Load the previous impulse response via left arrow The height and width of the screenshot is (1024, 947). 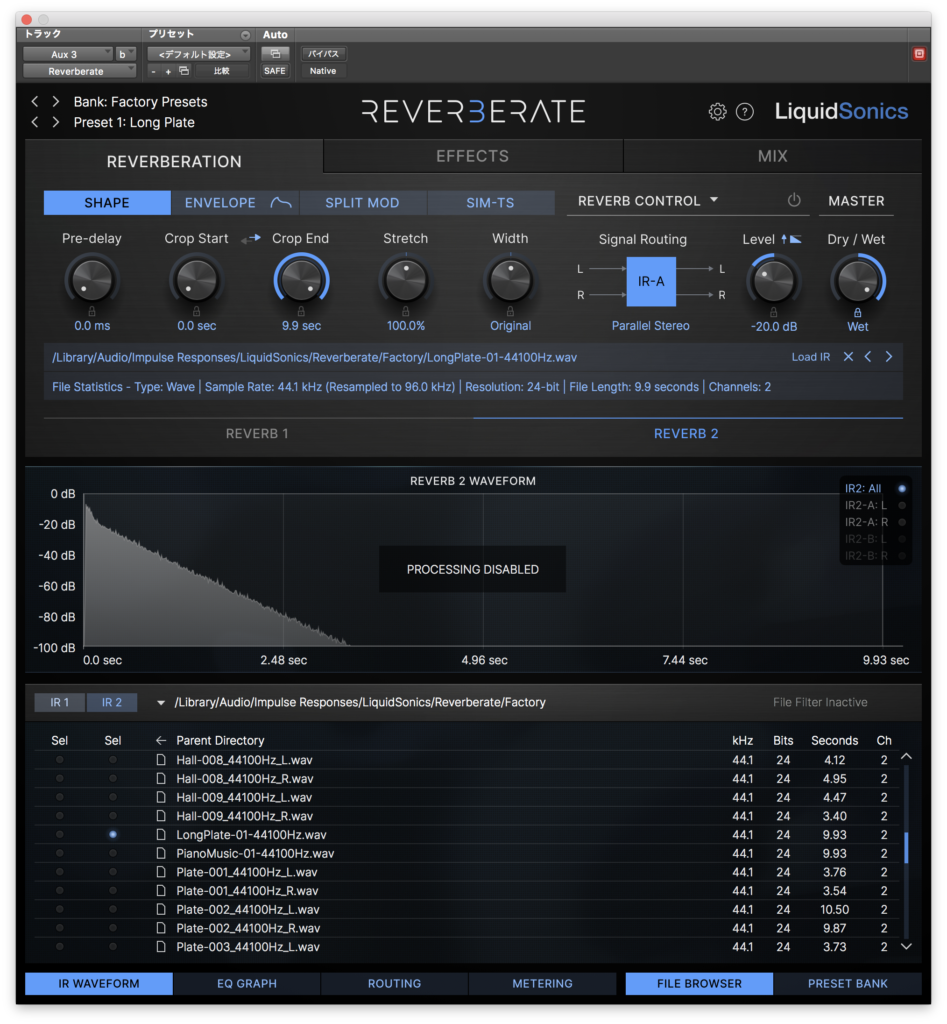868,356
